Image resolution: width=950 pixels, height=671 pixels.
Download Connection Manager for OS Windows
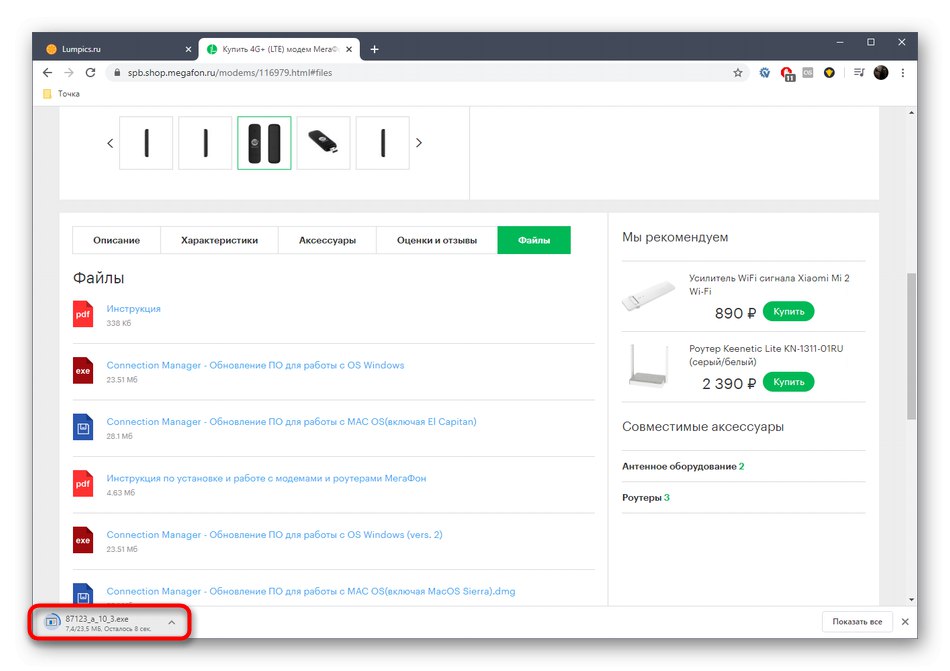pos(255,365)
